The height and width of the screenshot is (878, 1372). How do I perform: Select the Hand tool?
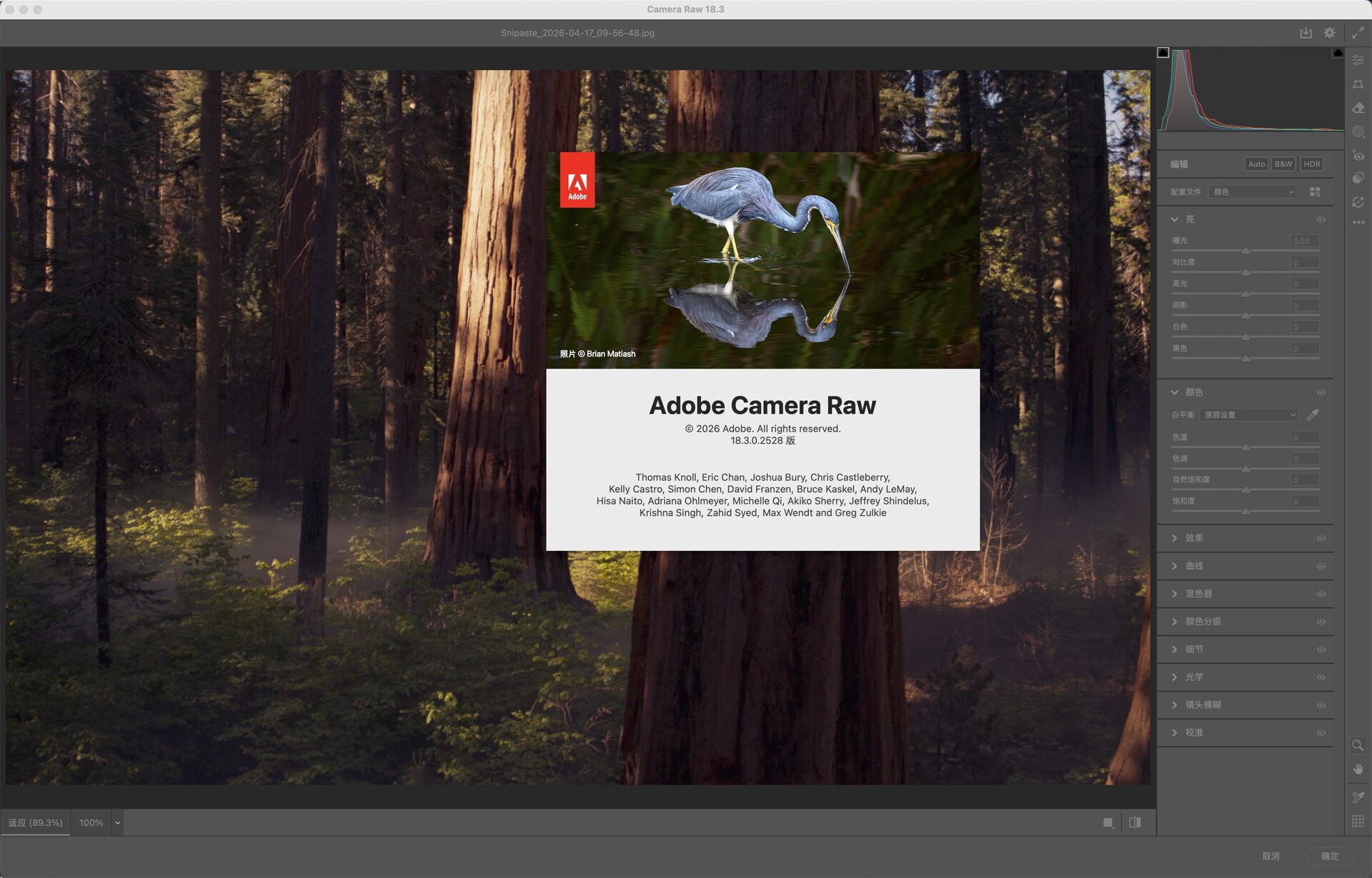(x=1358, y=769)
